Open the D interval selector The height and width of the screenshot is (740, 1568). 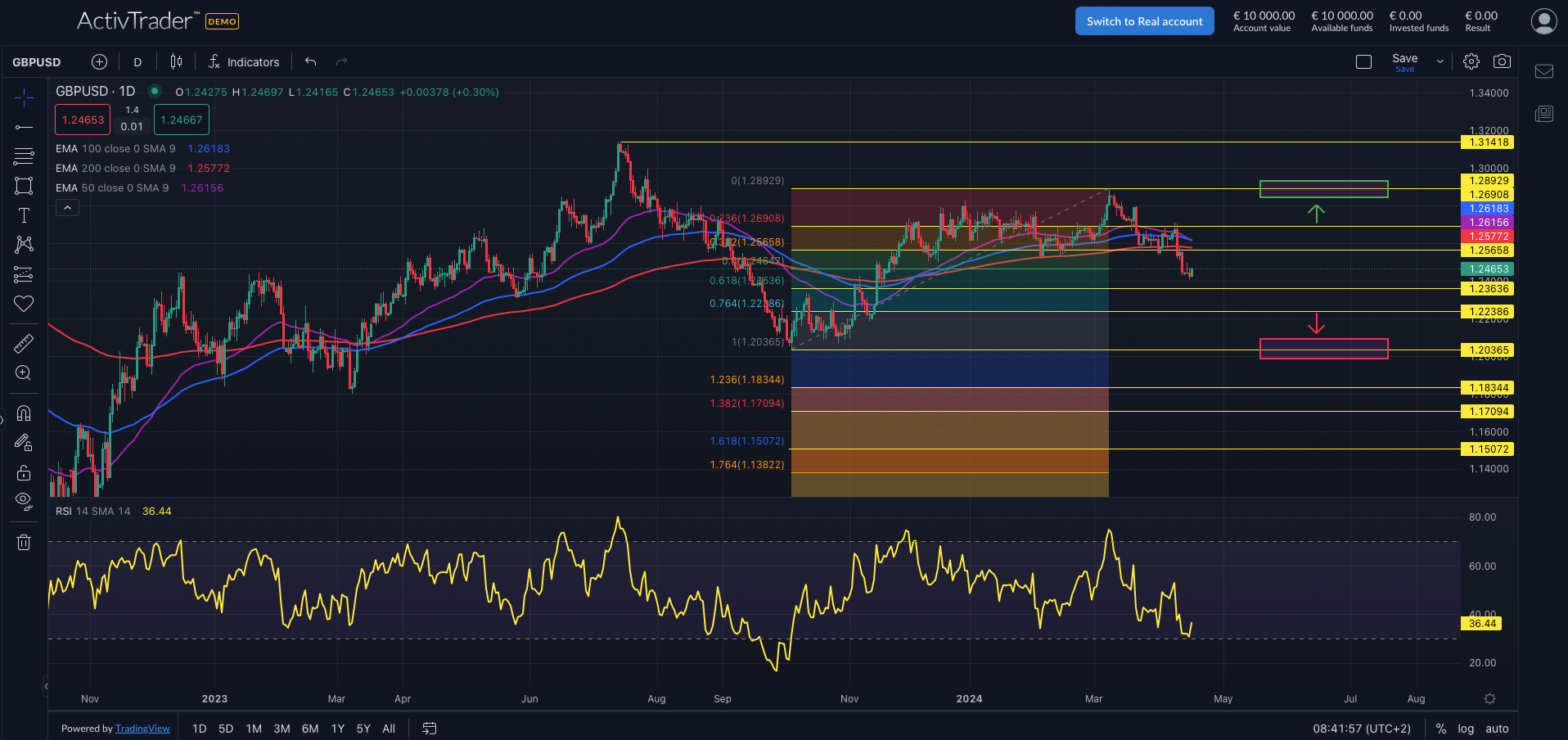[137, 61]
